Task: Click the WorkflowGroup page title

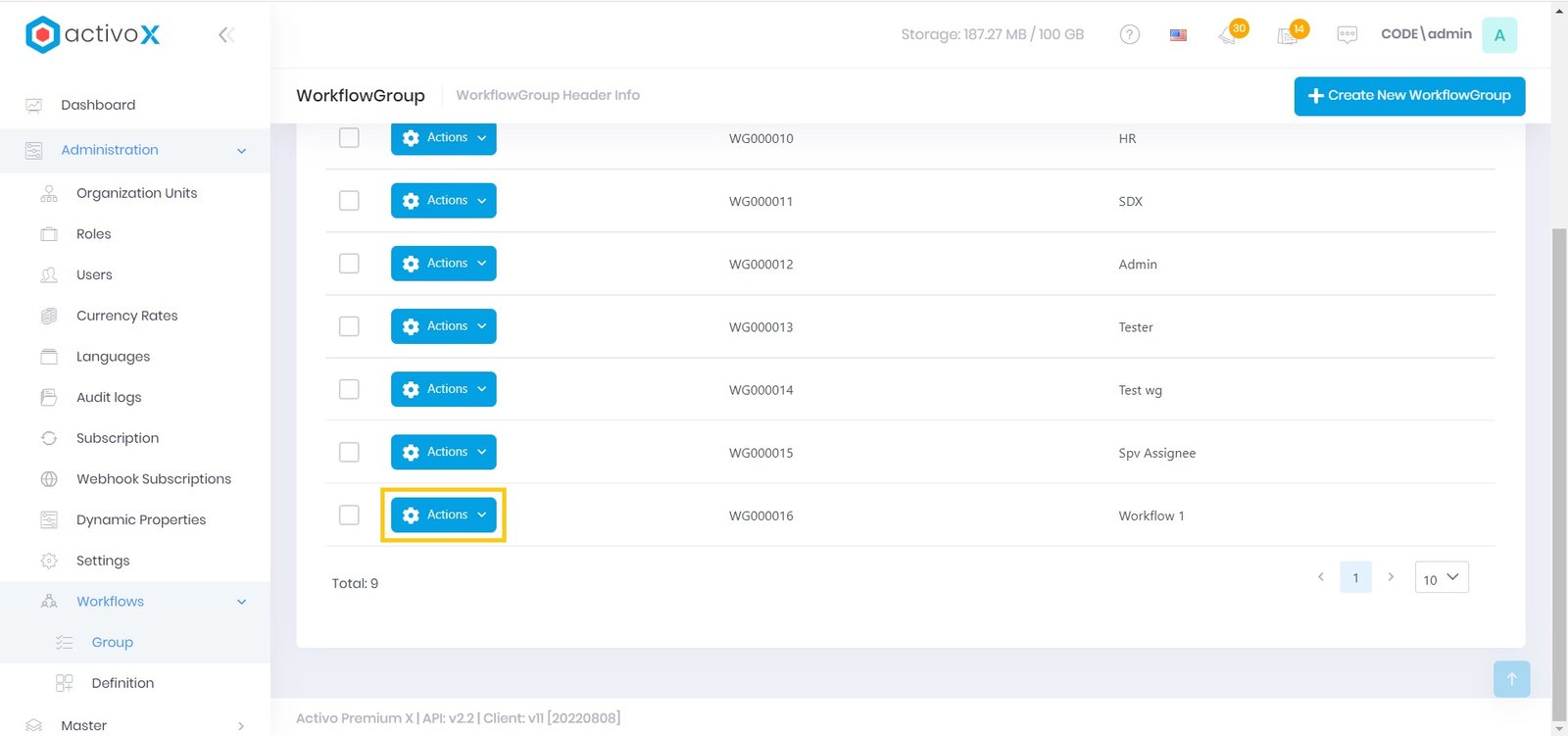Action: [361, 95]
